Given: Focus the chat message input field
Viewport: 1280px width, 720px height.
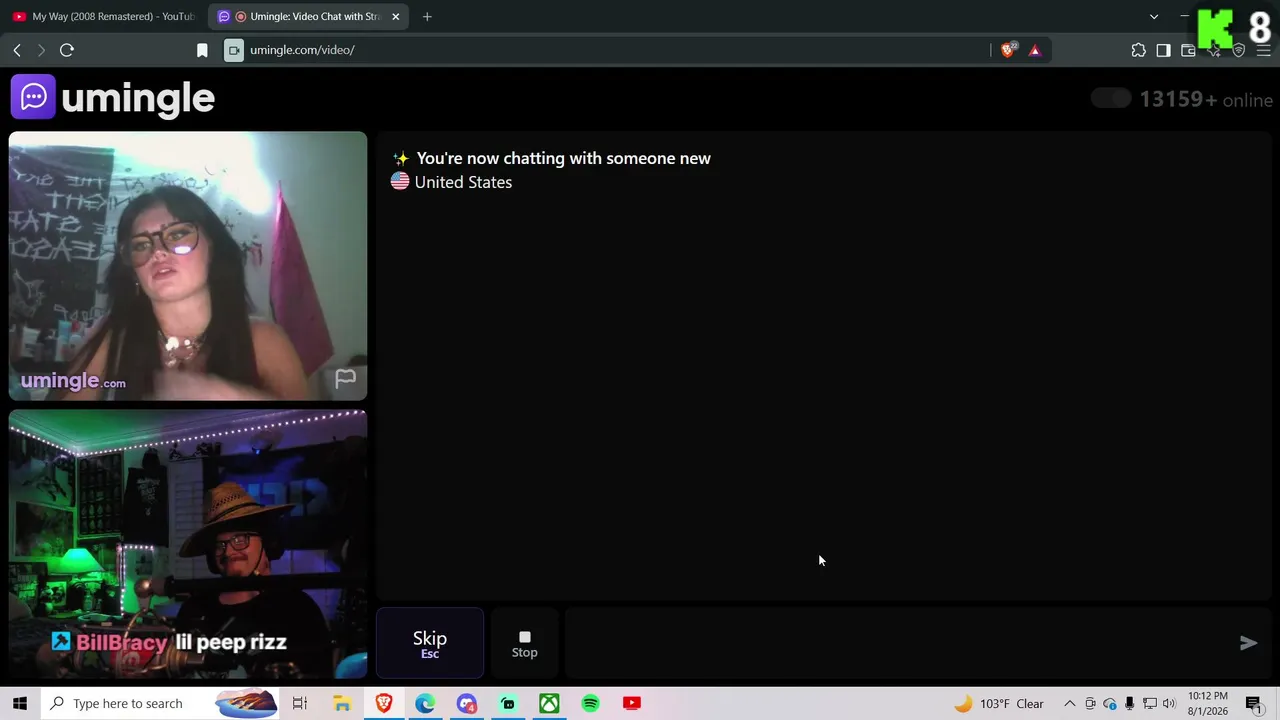Looking at the screenshot, I should [900, 643].
